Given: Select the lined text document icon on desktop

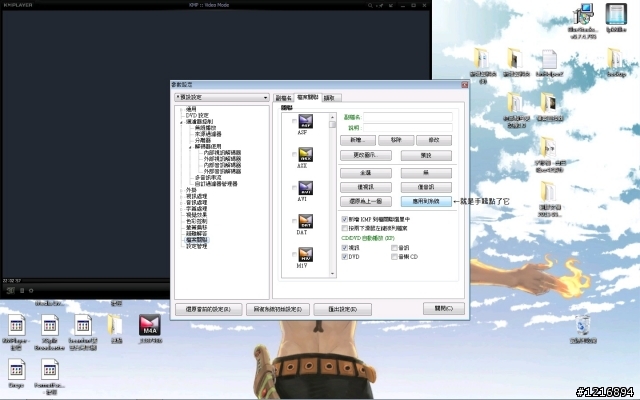Looking at the screenshot, I should click(549, 59).
